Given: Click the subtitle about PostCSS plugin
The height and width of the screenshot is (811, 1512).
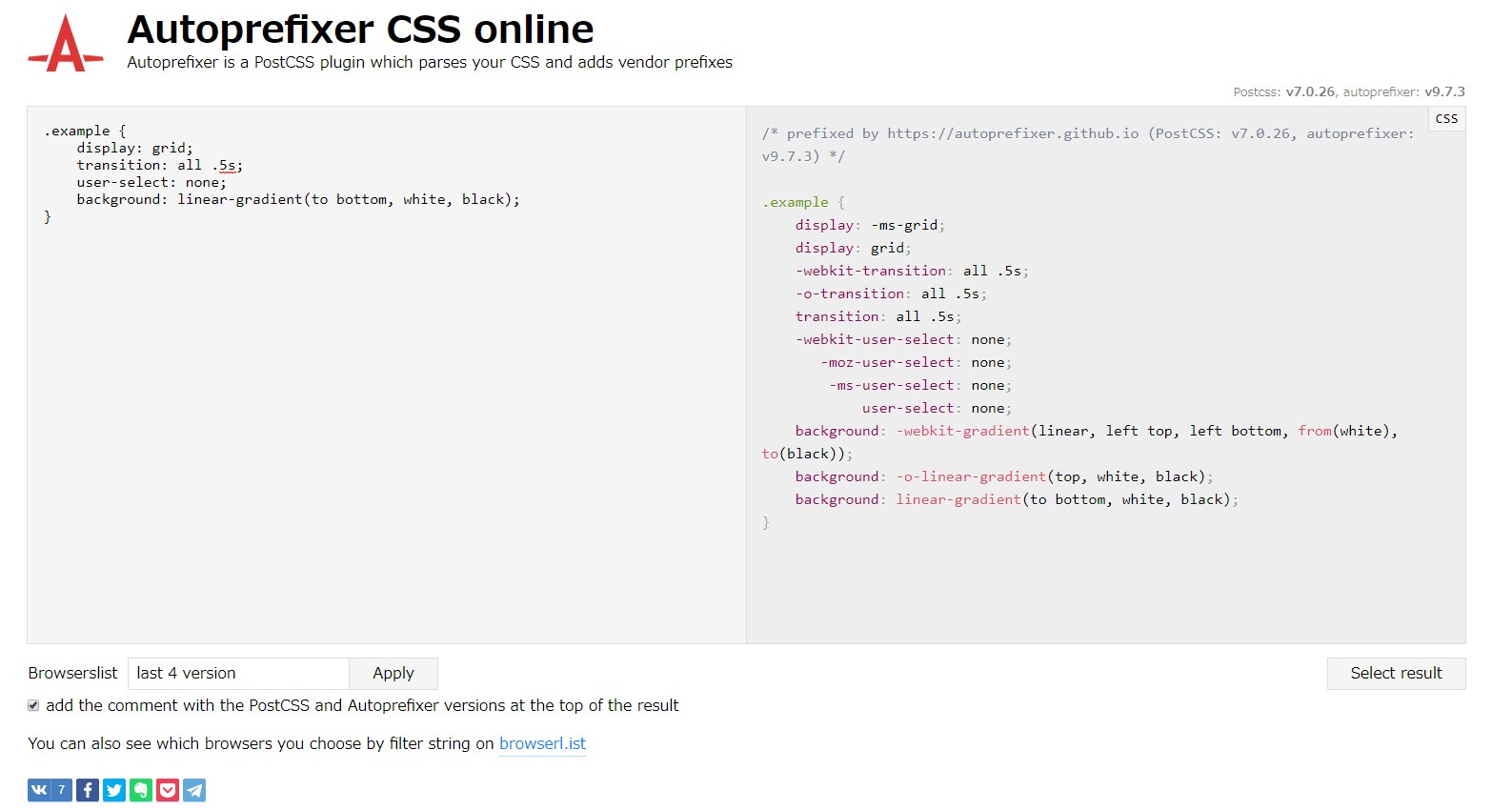Looking at the screenshot, I should point(430,62).
